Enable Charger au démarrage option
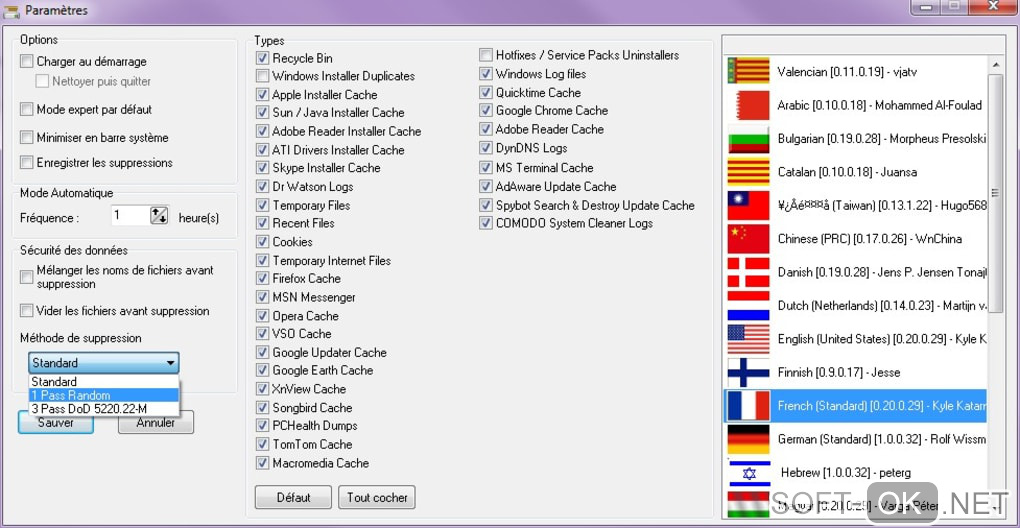Screen dimensions: 1020x528 27,62
